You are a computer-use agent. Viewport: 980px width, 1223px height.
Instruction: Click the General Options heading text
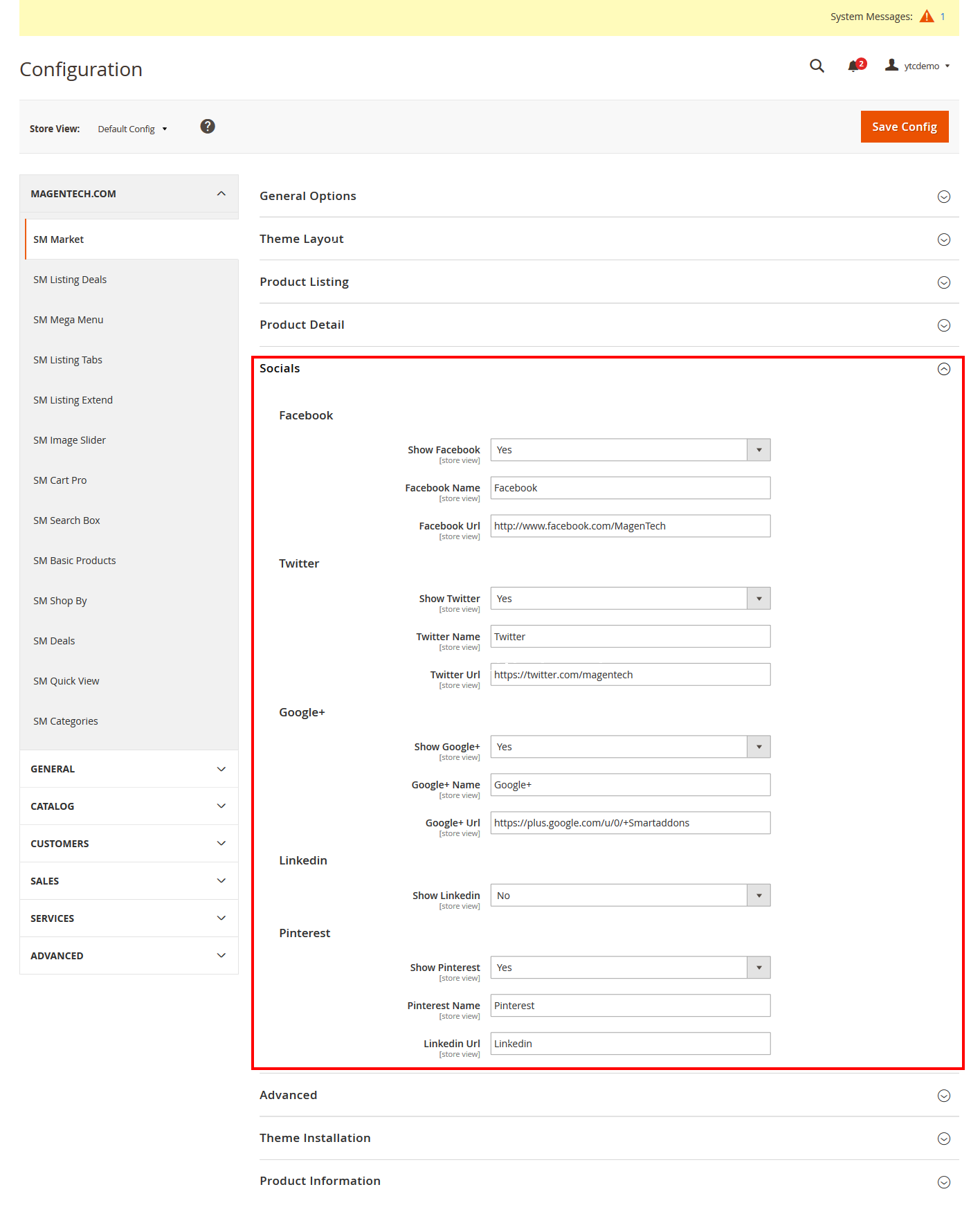pyautogui.click(x=308, y=196)
